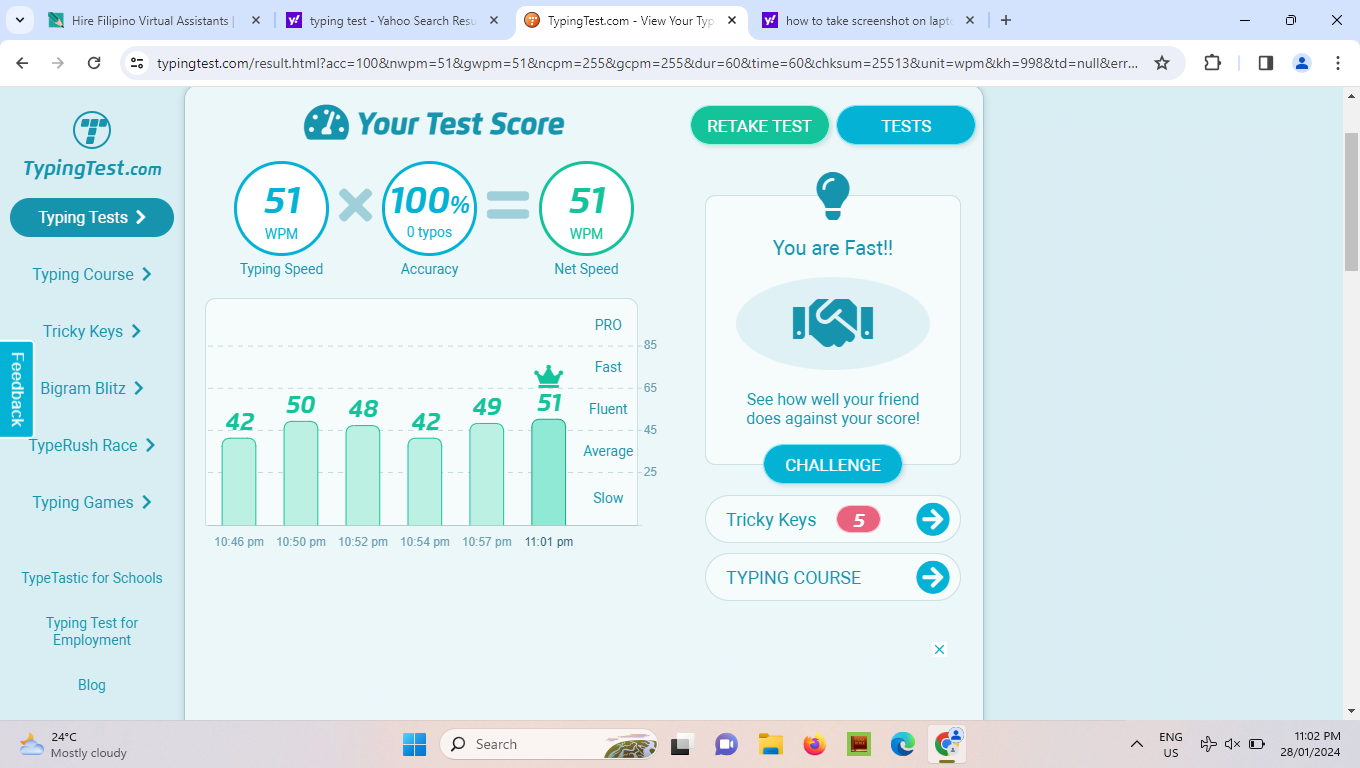Viewport: 1360px width, 768px height.
Task: Open the Tricky Keys card with 5 badge
Action: click(x=833, y=519)
